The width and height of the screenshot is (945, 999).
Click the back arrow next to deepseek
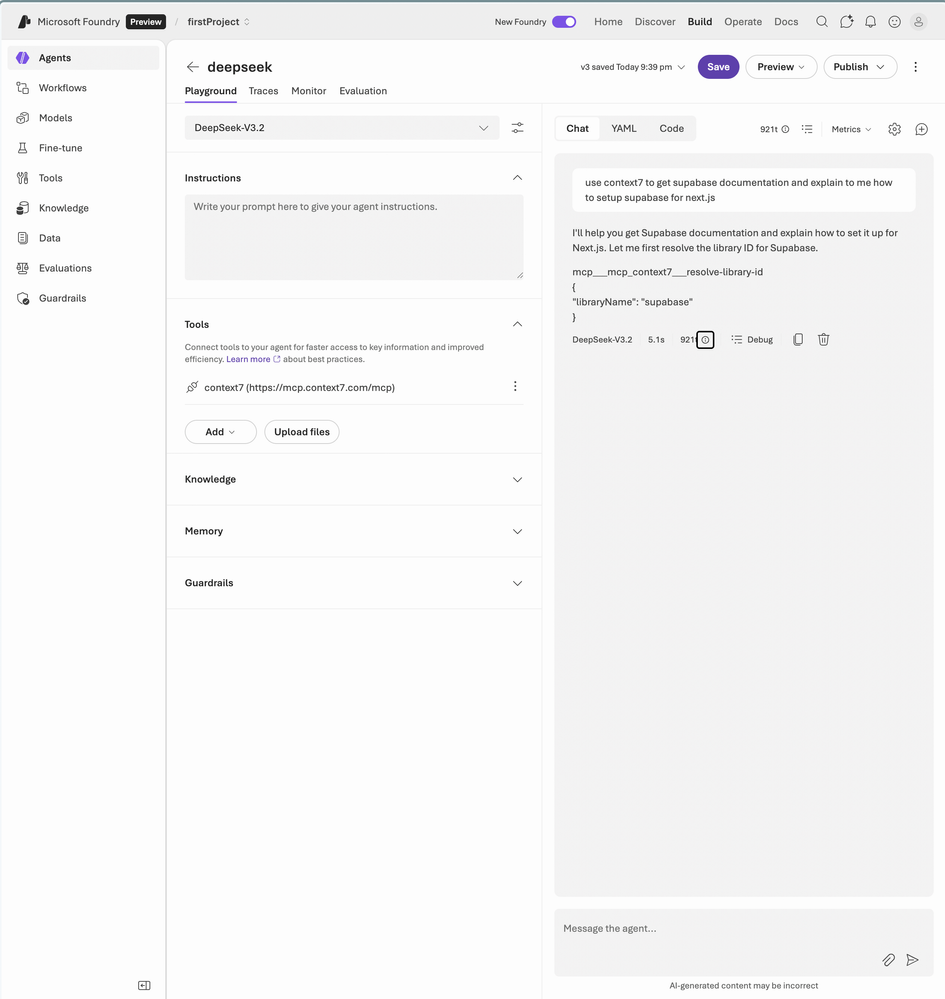click(x=192, y=67)
